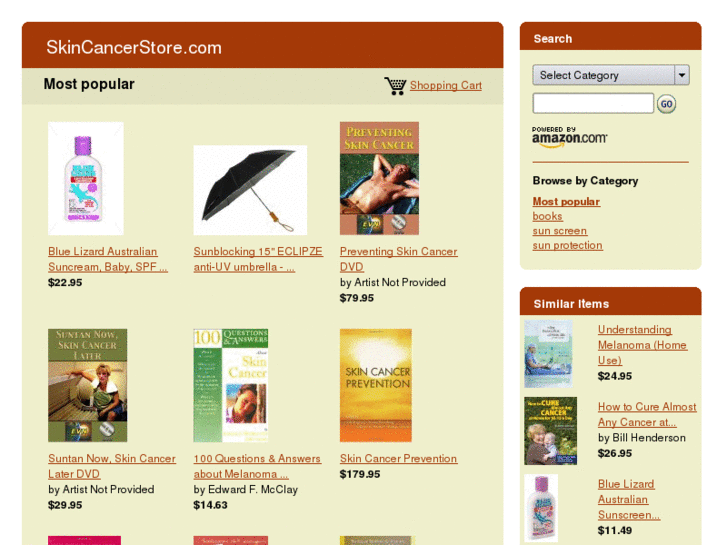
Task: Open Sunblocking 15" ECLIPZE umbrella link
Action: pyautogui.click(x=258, y=259)
